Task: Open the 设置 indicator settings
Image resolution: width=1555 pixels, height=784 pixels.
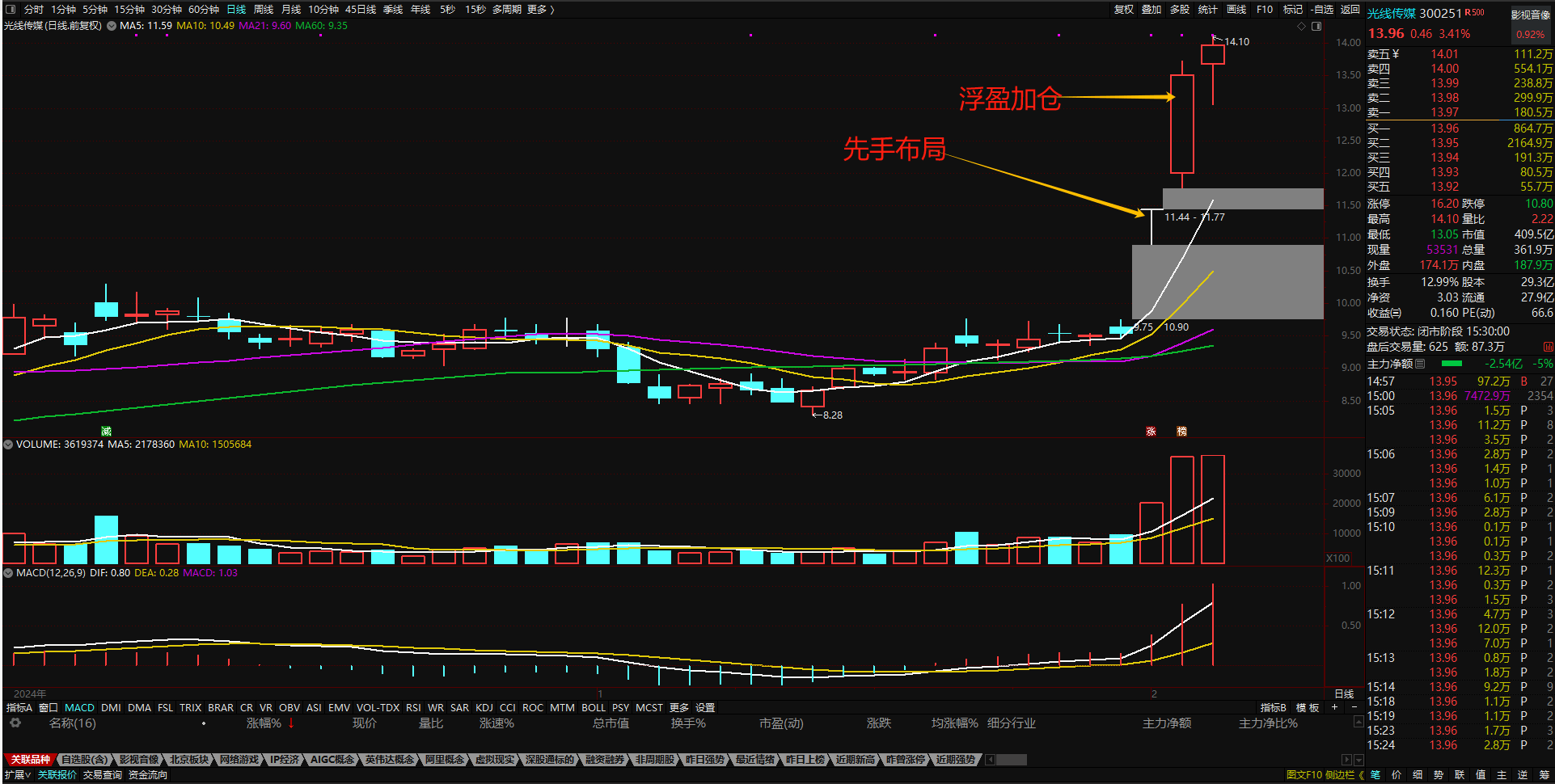Action: tap(705, 707)
